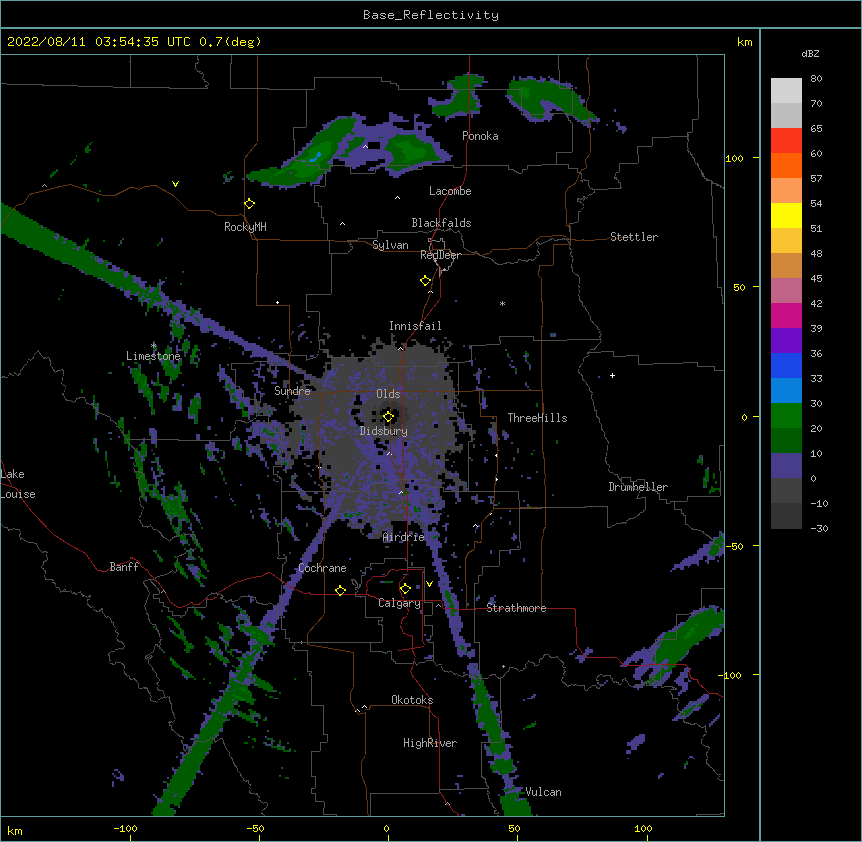Click the yellow v marker northwest of RockyMH
862x842 pixels.
[x=175, y=184]
